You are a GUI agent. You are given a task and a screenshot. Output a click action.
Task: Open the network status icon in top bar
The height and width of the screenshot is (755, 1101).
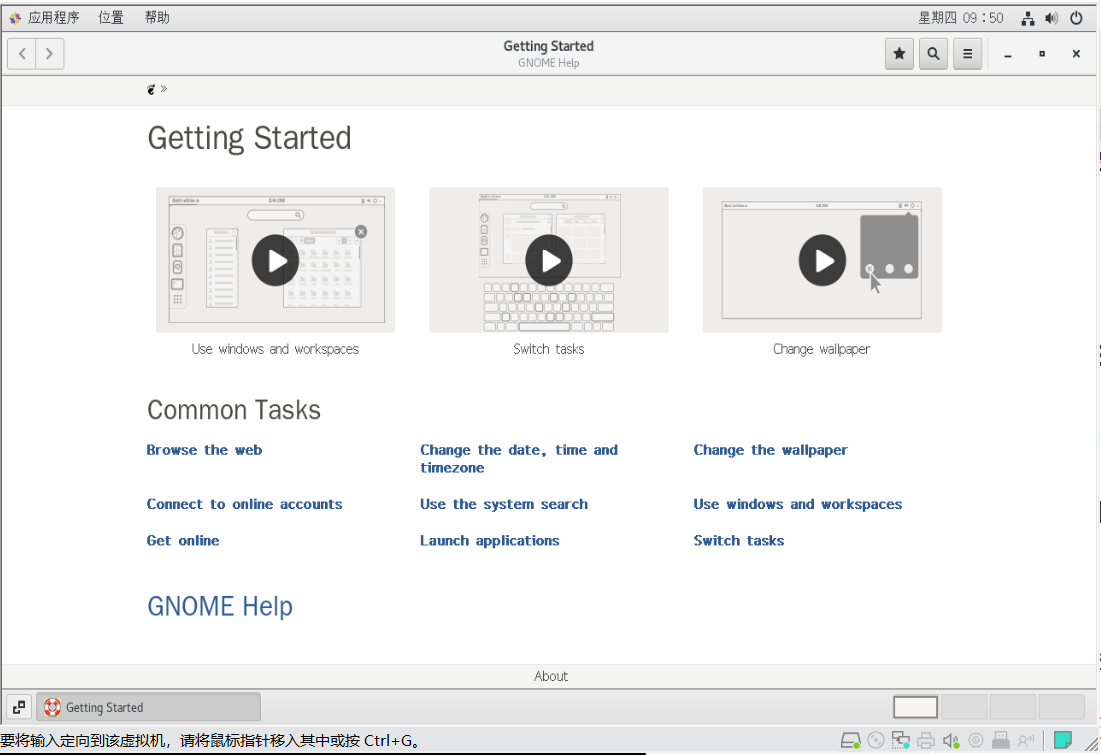(x=1028, y=18)
